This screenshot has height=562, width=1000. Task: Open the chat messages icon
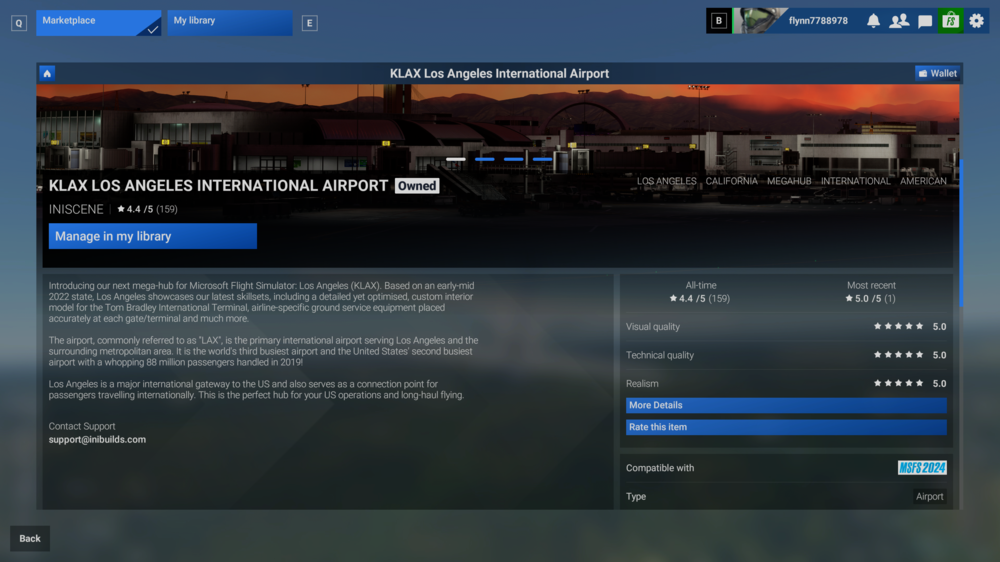925,21
